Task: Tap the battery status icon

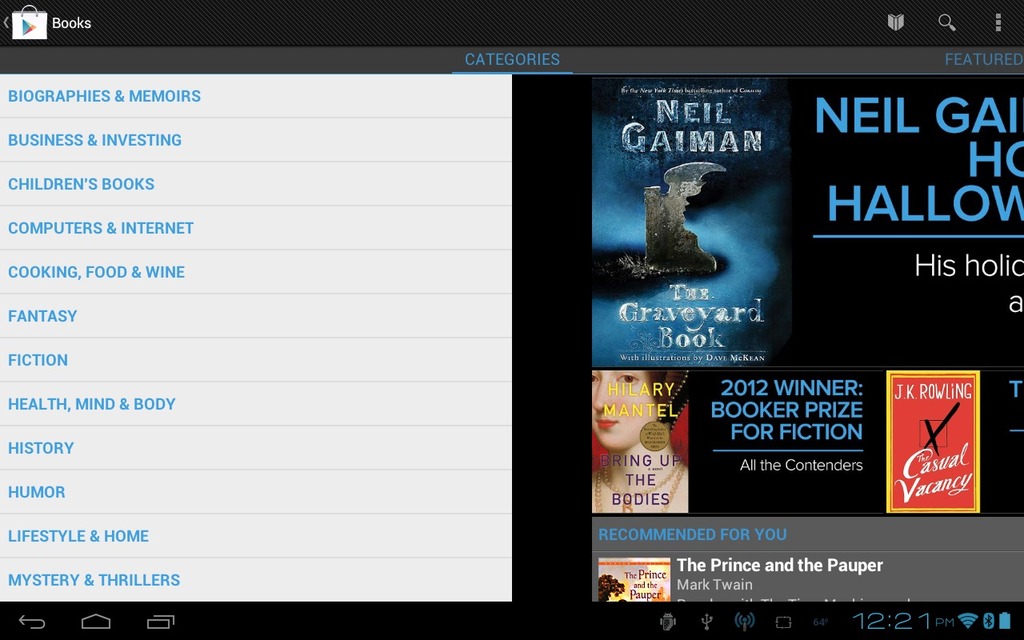Action: [x=1005, y=620]
